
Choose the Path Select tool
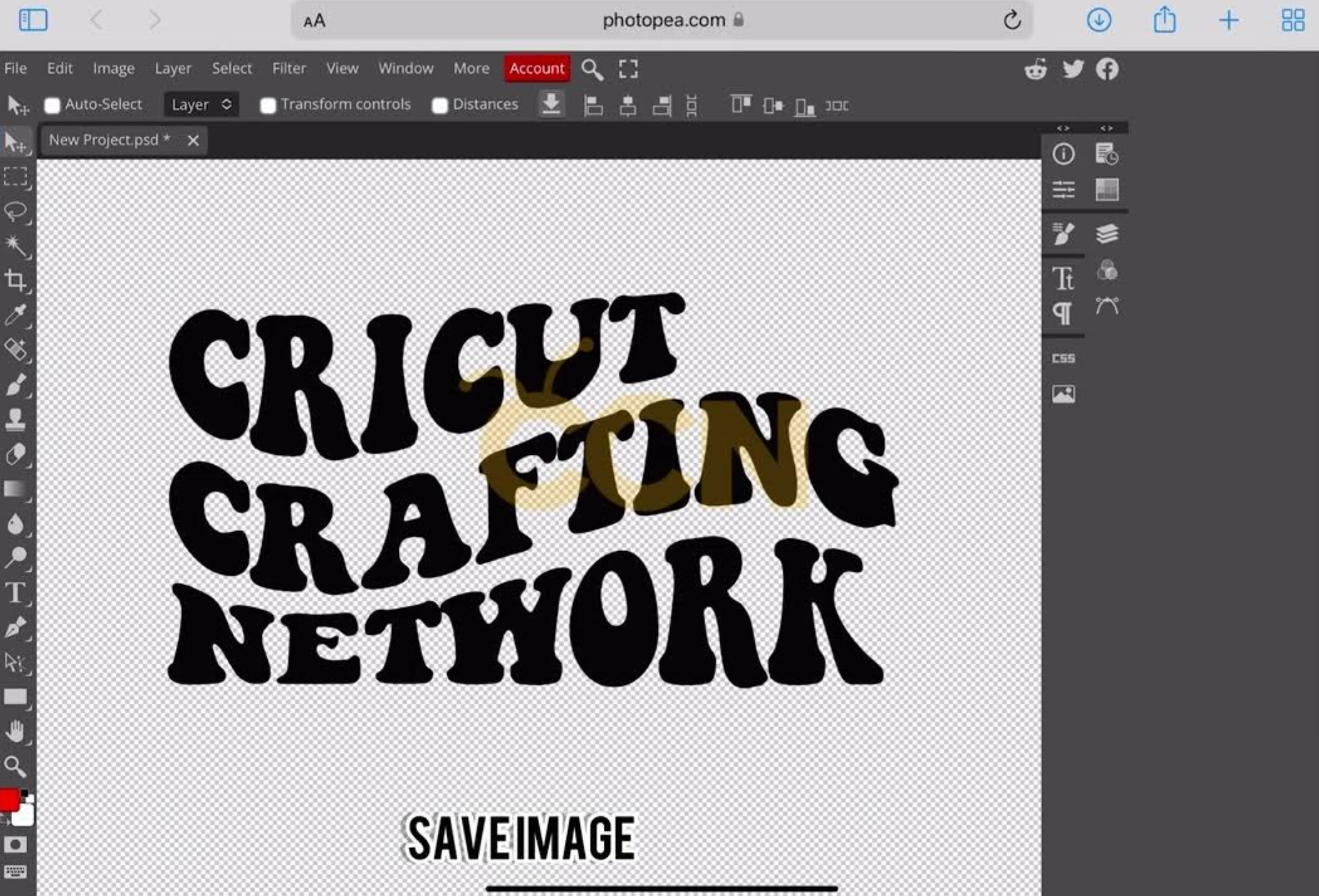tap(16, 662)
